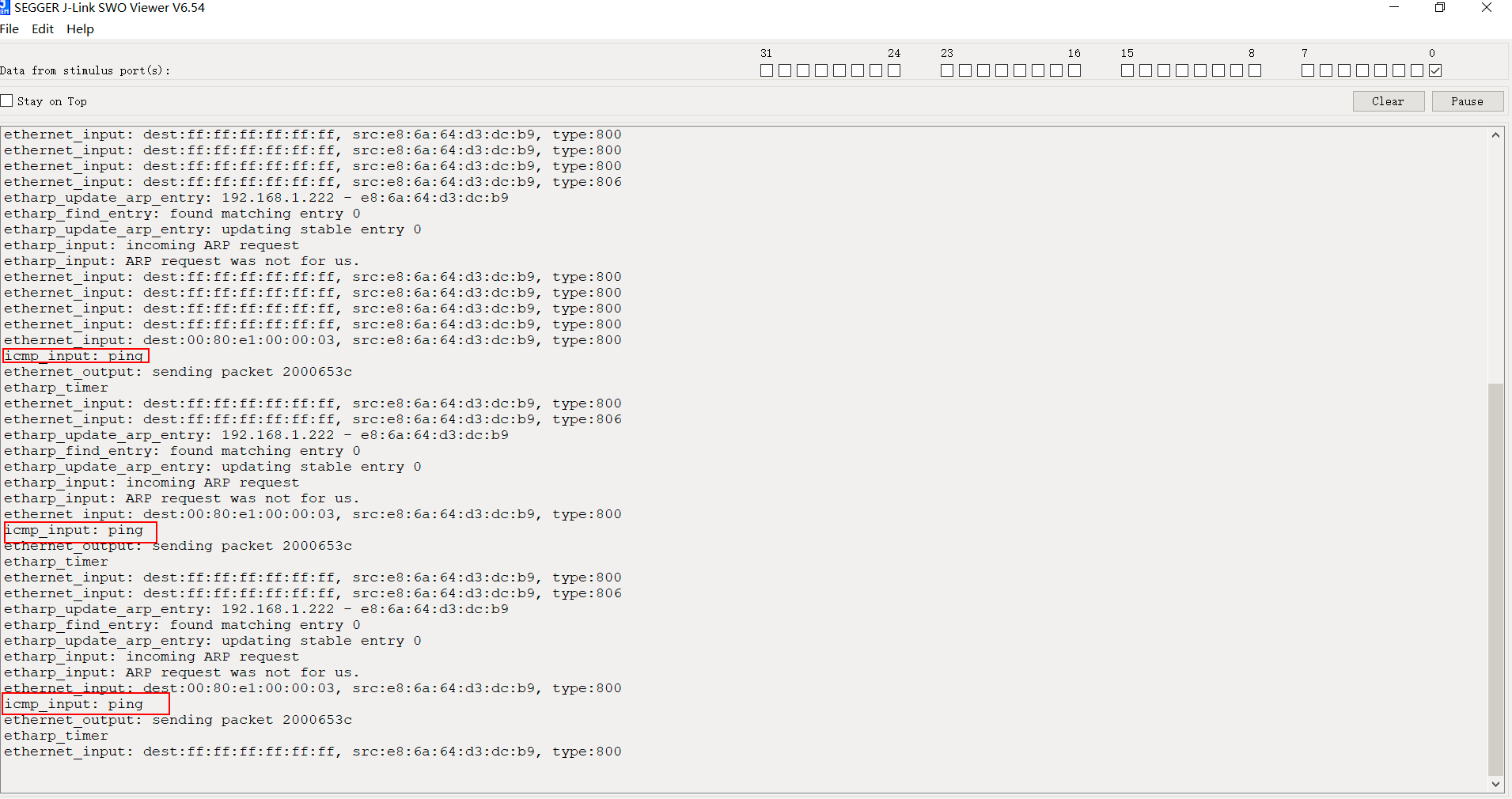The width and height of the screenshot is (1512, 799).
Task: Enable the Stay on Top checkbox
Action: click(6, 100)
